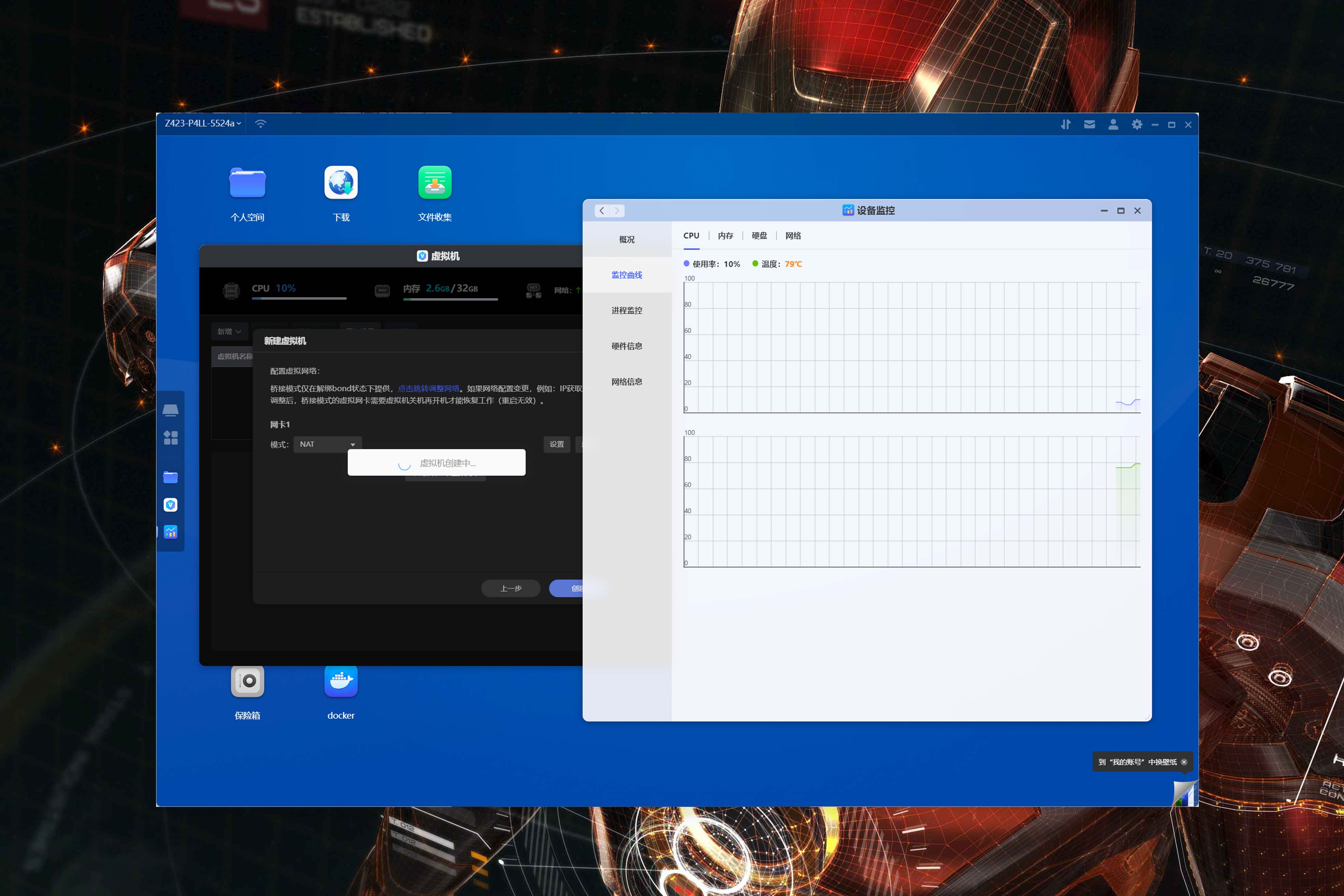Select 监控曲线 in monitor sidebar
Viewport: 1344px width, 896px height.
pyautogui.click(x=627, y=275)
